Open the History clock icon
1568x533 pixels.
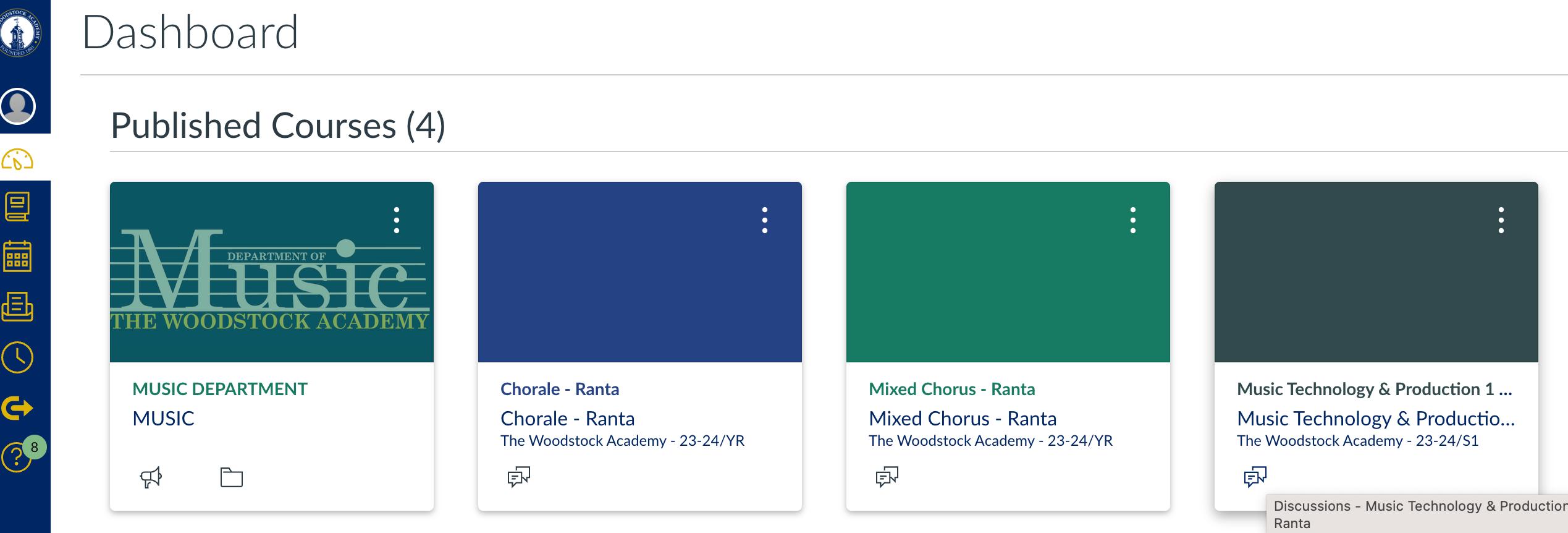pyautogui.click(x=18, y=357)
